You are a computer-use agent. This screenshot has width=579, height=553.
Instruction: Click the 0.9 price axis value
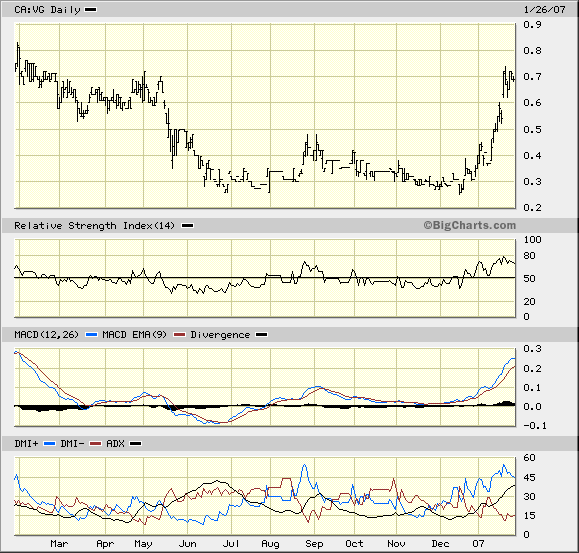pos(532,25)
